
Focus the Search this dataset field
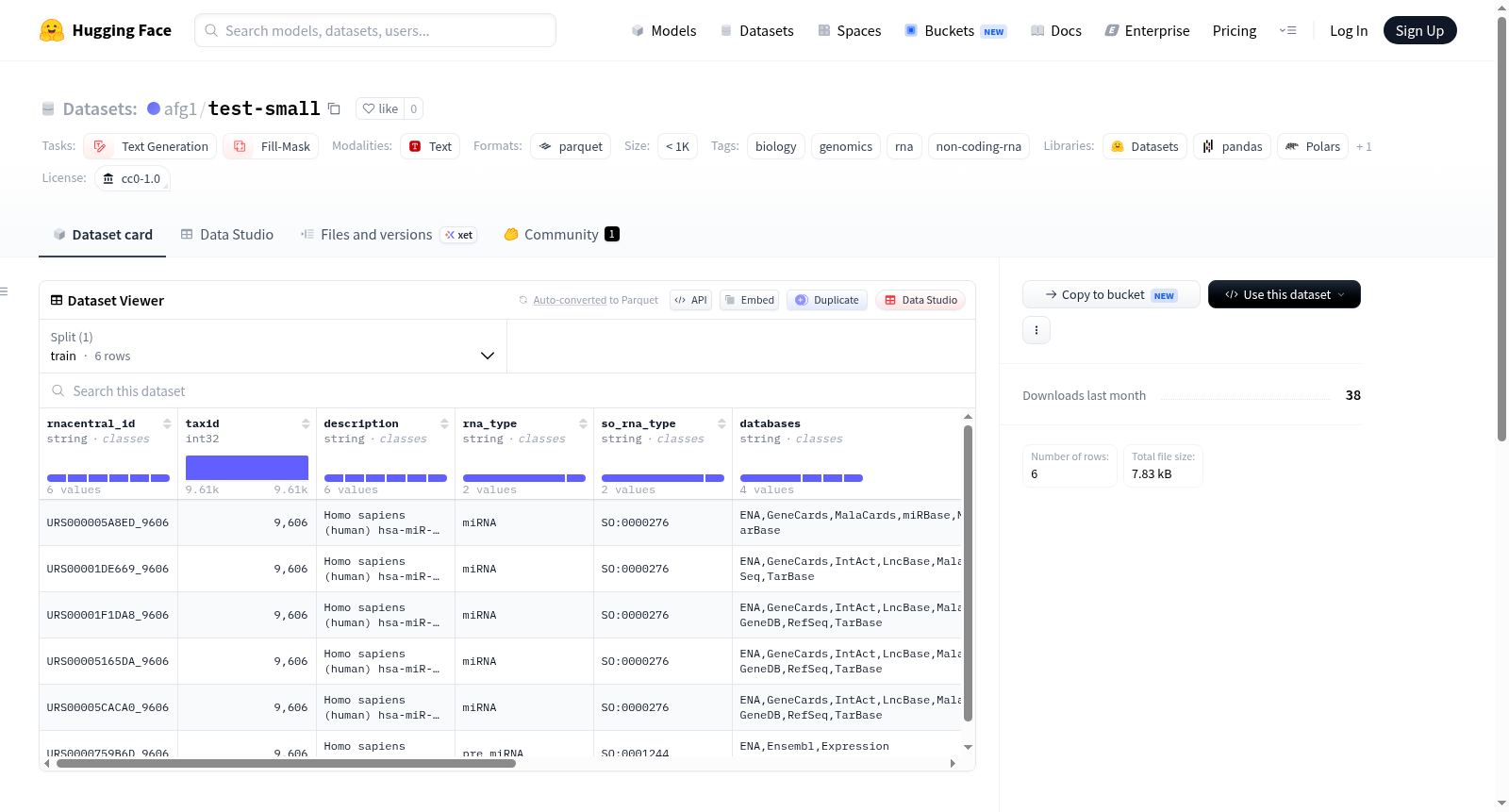(x=507, y=390)
